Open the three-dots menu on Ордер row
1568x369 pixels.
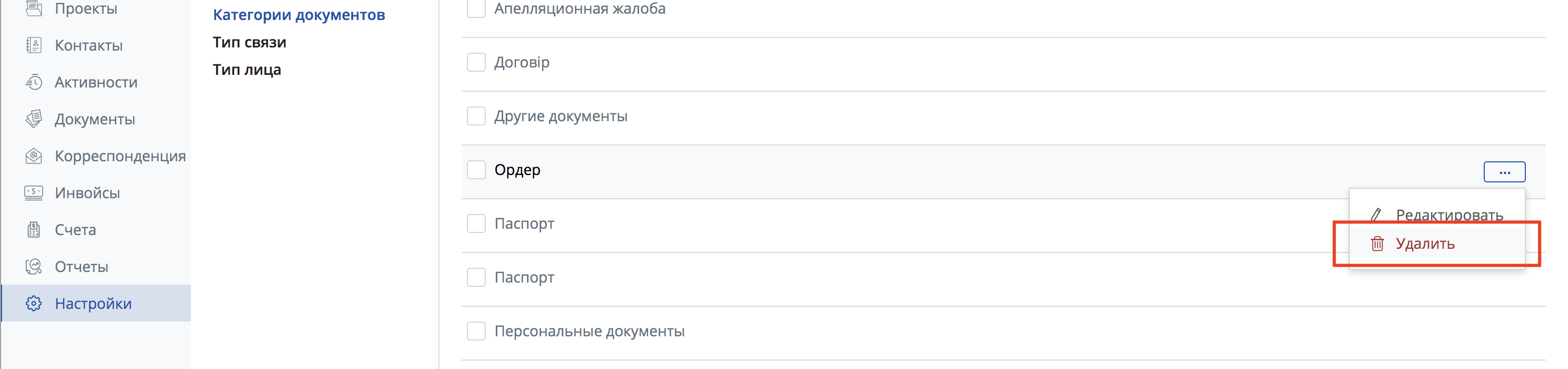coord(1504,172)
